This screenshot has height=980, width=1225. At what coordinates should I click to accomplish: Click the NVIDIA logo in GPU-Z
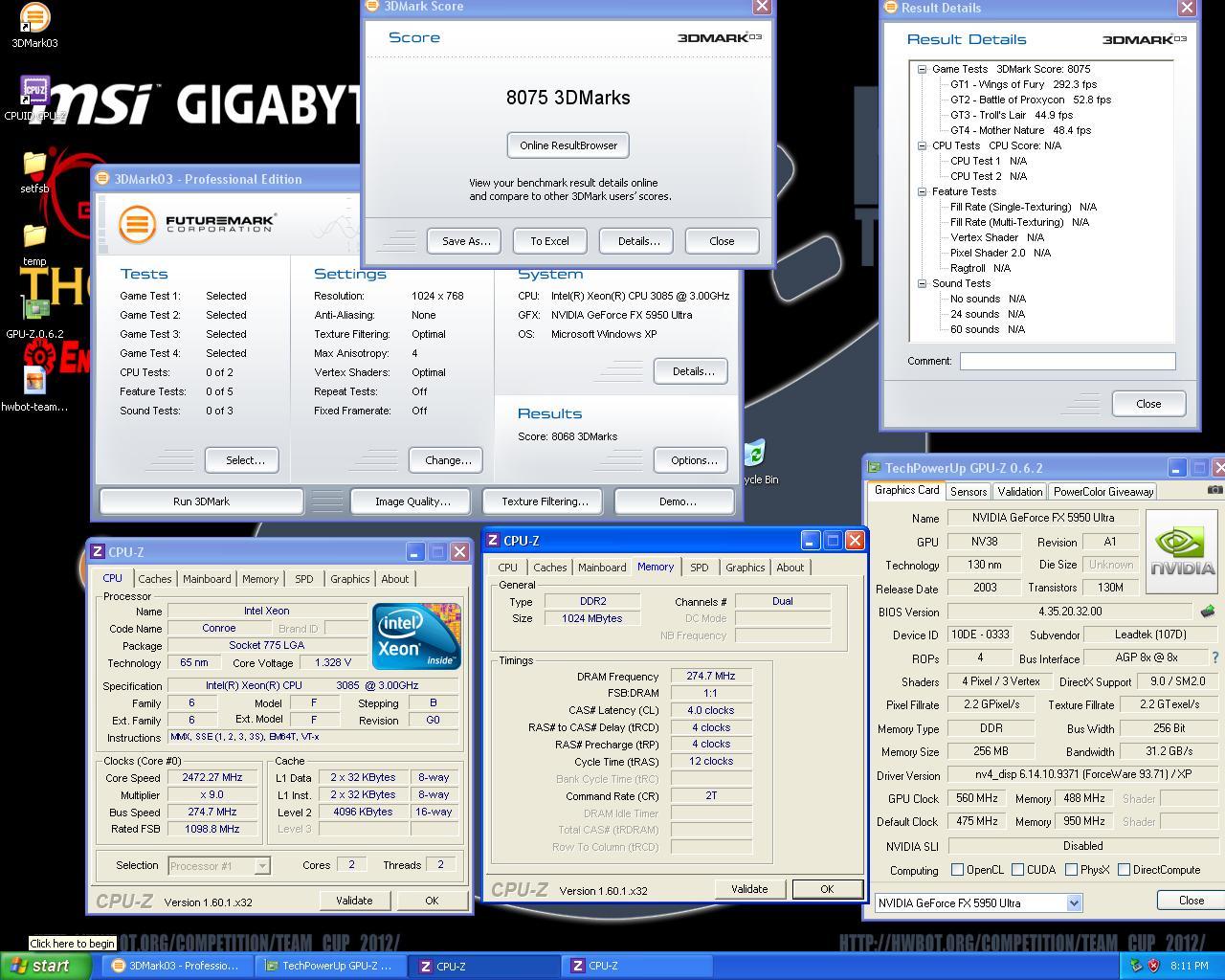[1182, 551]
